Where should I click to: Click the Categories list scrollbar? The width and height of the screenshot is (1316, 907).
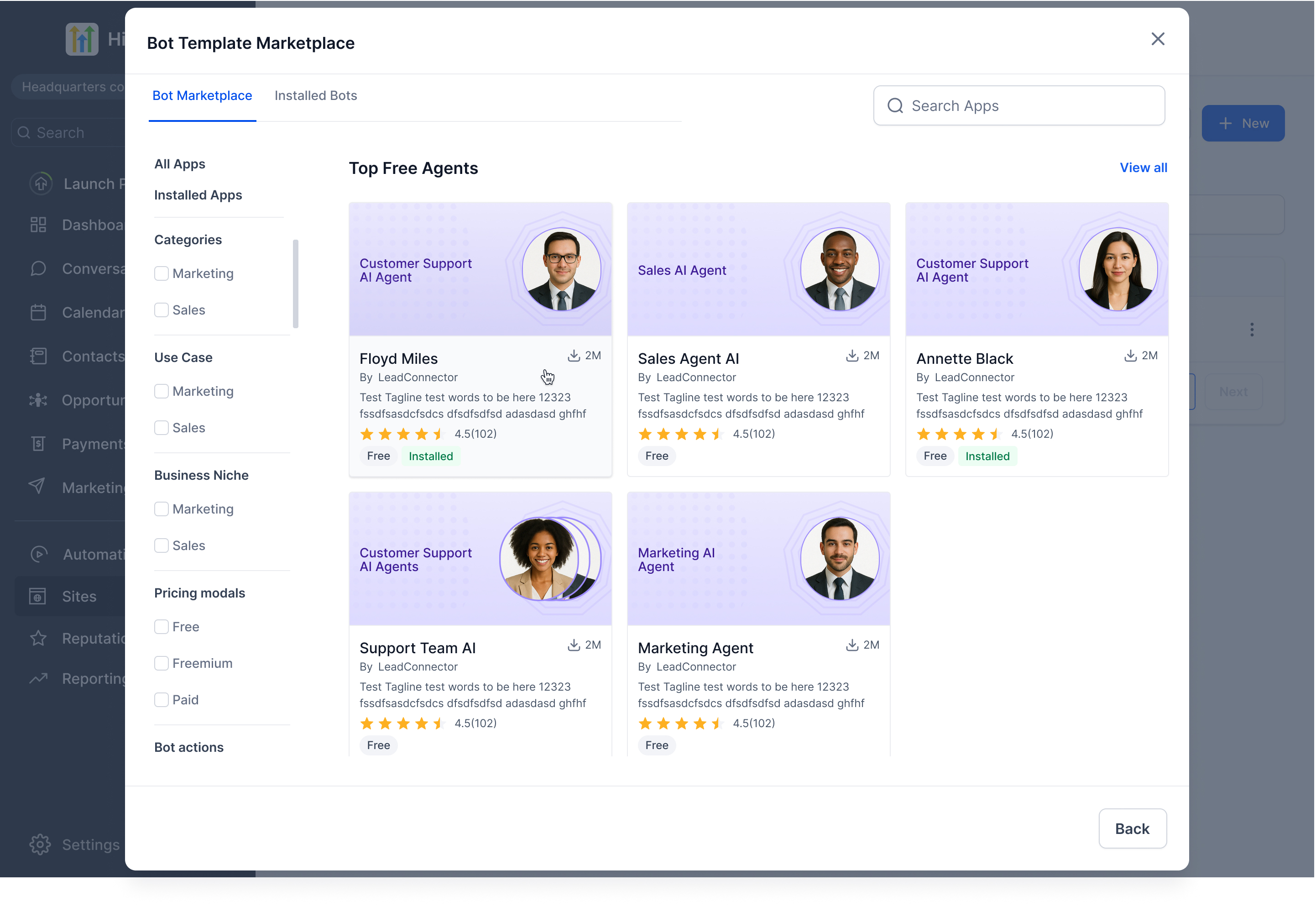(x=295, y=284)
